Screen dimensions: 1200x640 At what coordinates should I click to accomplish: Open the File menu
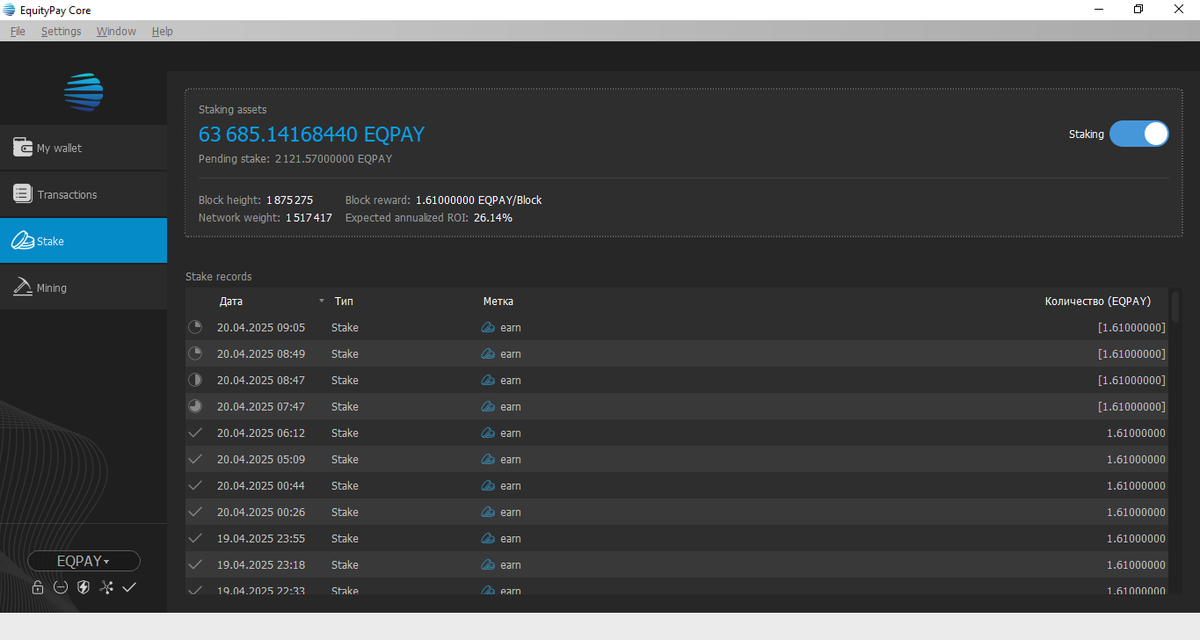pyautogui.click(x=18, y=31)
